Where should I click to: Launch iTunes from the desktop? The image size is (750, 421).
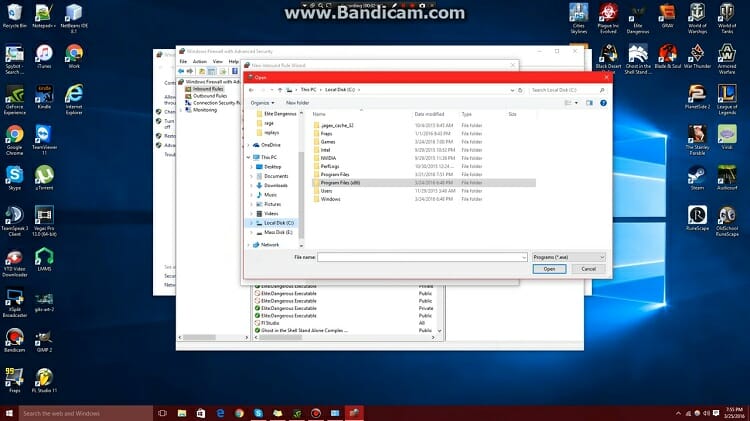coord(44,56)
